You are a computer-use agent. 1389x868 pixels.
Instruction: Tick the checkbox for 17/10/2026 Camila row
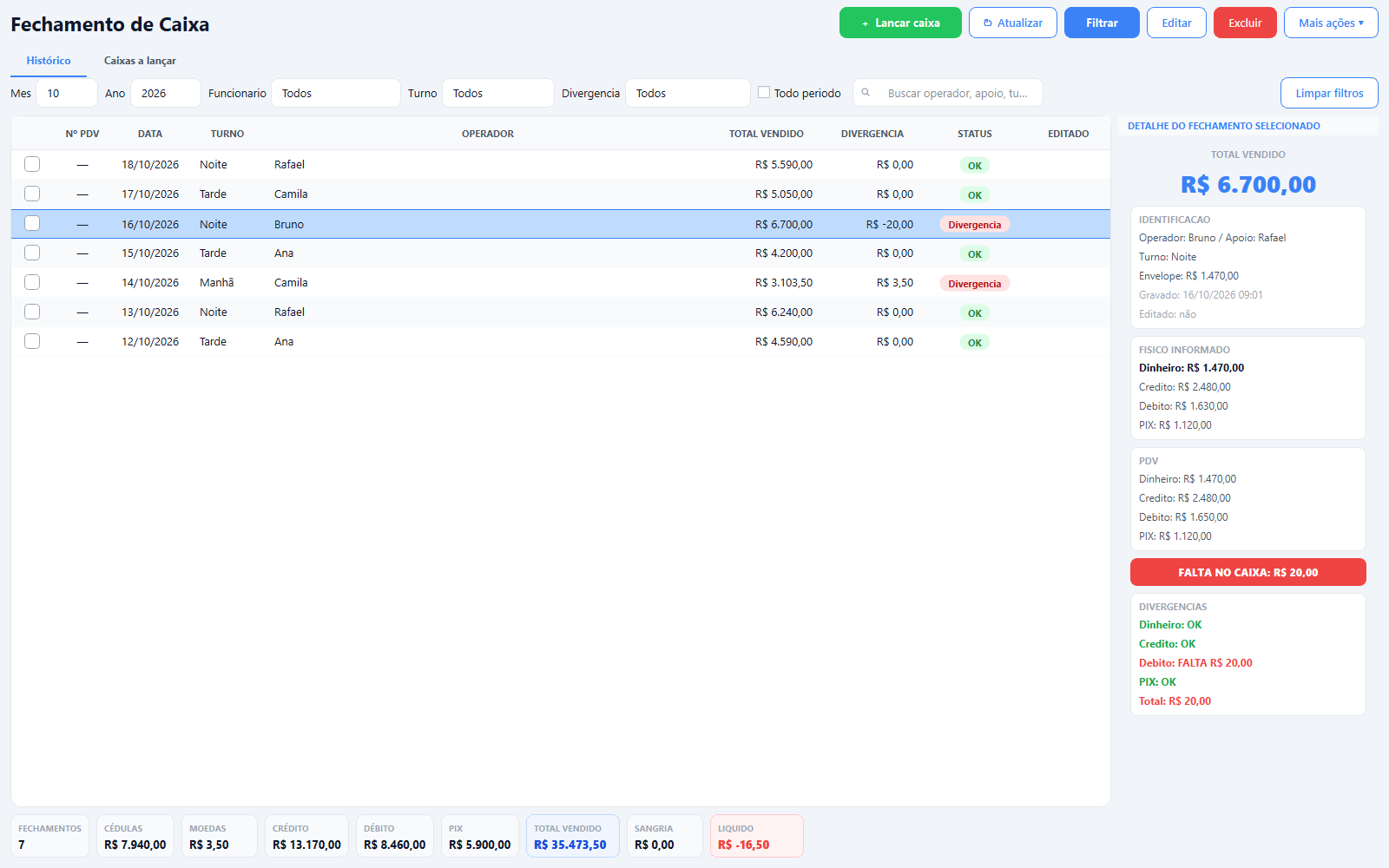pos(32,194)
